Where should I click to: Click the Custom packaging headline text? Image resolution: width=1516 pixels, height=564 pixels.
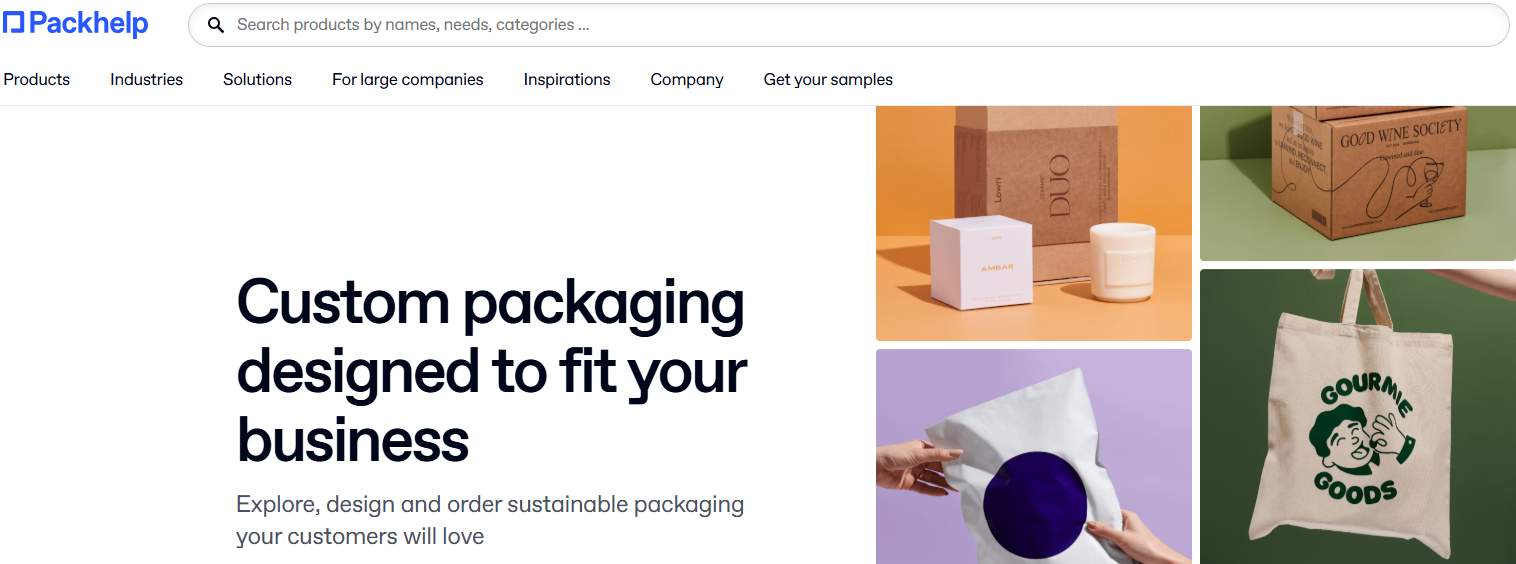(x=492, y=370)
